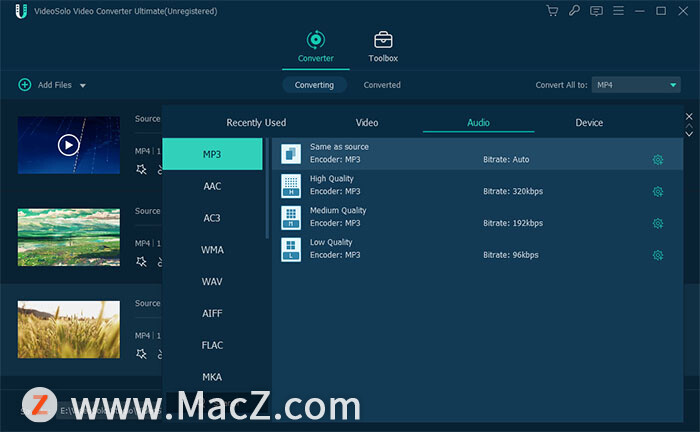The image size is (700, 432).
Task: Click the edit effects icon for second video
Action: pos(141,262)
